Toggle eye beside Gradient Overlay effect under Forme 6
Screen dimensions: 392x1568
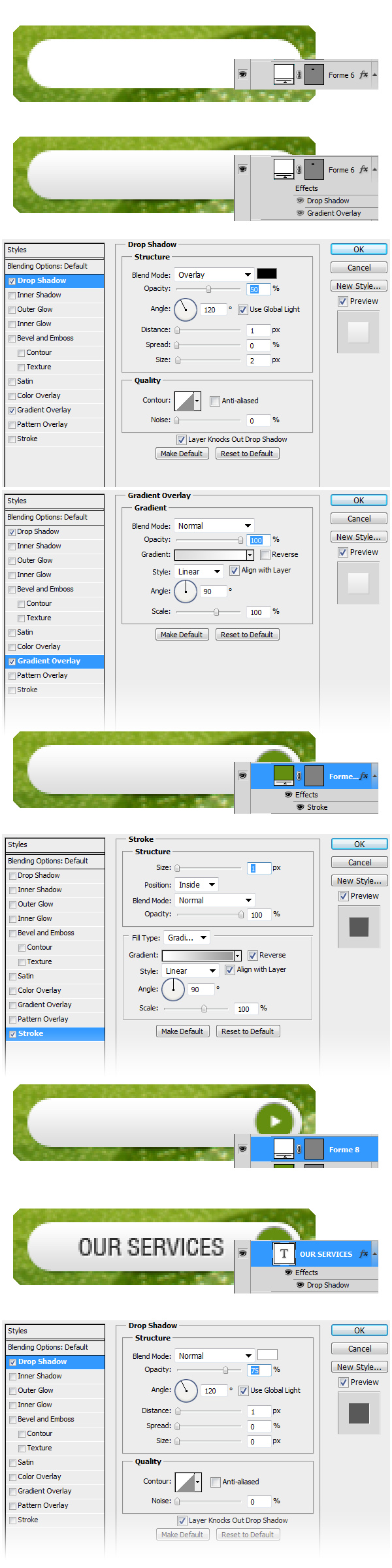point(301,213)
